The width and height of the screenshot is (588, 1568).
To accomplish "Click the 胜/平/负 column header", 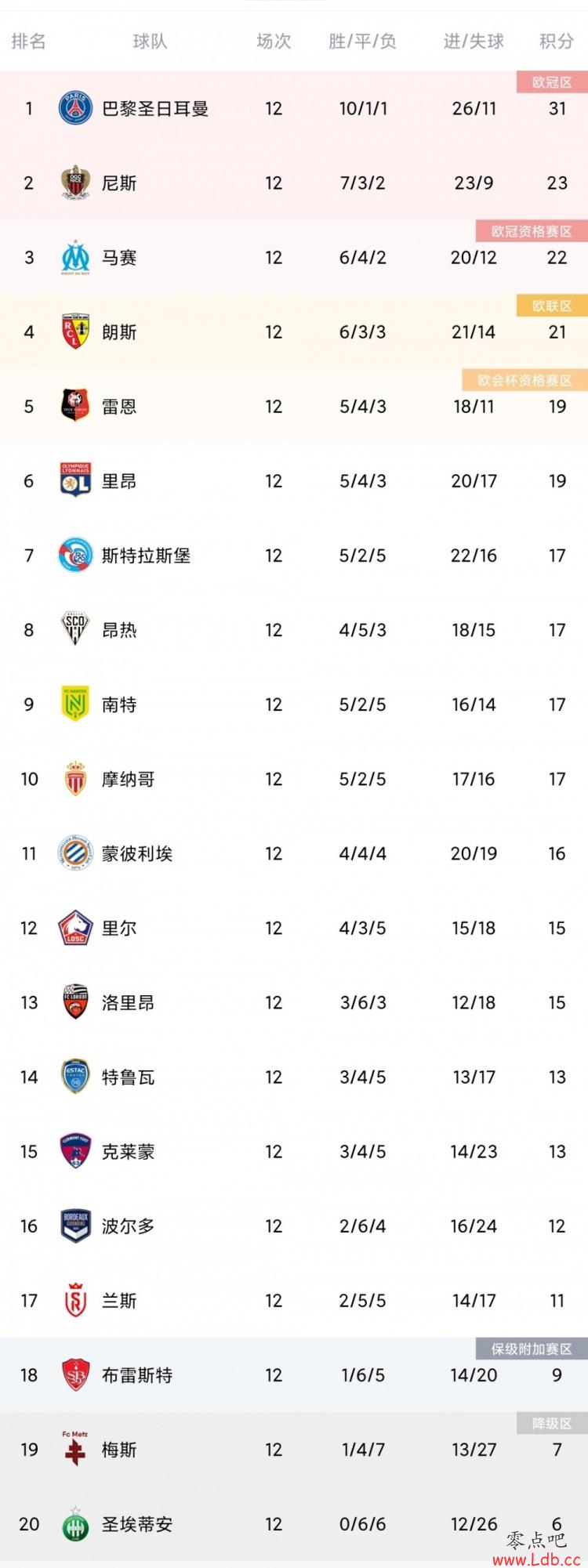I will click(x=362, y=42).
